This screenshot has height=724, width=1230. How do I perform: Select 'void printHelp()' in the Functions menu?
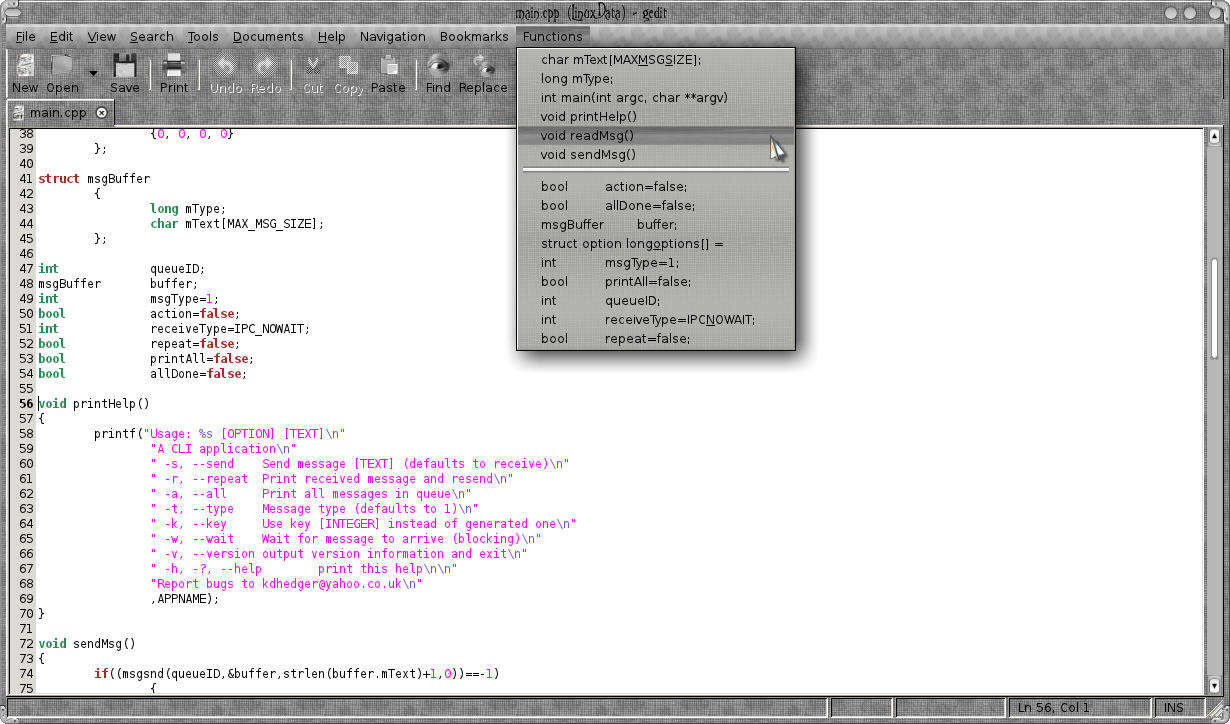pos(656,117)
